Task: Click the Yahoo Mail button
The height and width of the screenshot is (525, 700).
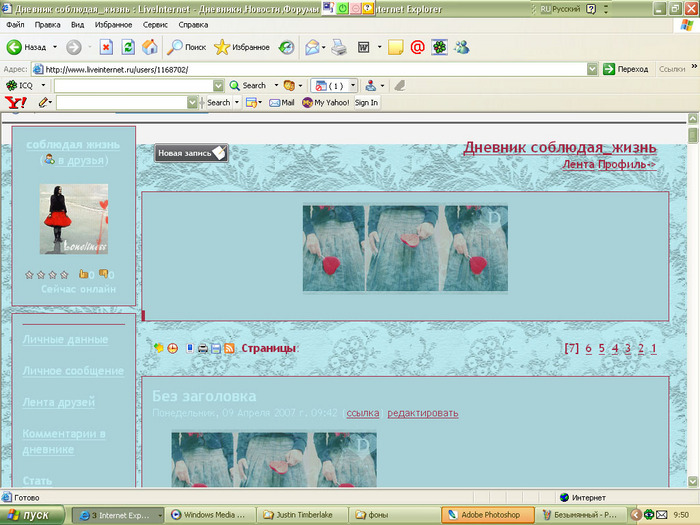Action: pyautogui.click(x=282, y=103)
